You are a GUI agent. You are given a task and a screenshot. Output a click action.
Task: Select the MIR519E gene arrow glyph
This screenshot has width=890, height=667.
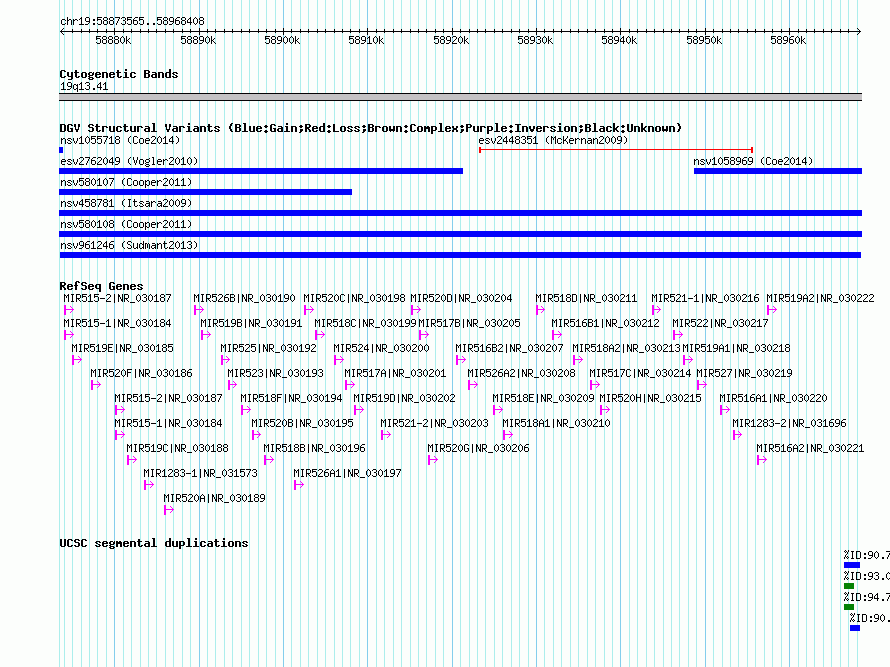click(77, 360)
